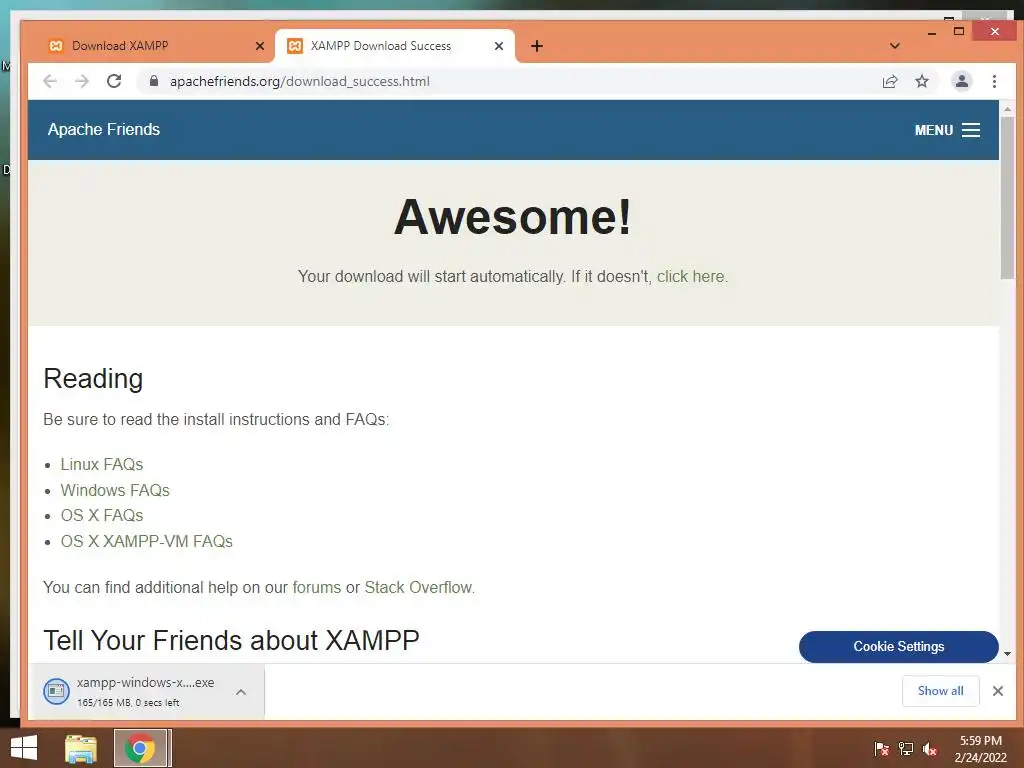Screen dimensions: 1024x768
Task: Close the downloads bar
Action: coord(997,691)
